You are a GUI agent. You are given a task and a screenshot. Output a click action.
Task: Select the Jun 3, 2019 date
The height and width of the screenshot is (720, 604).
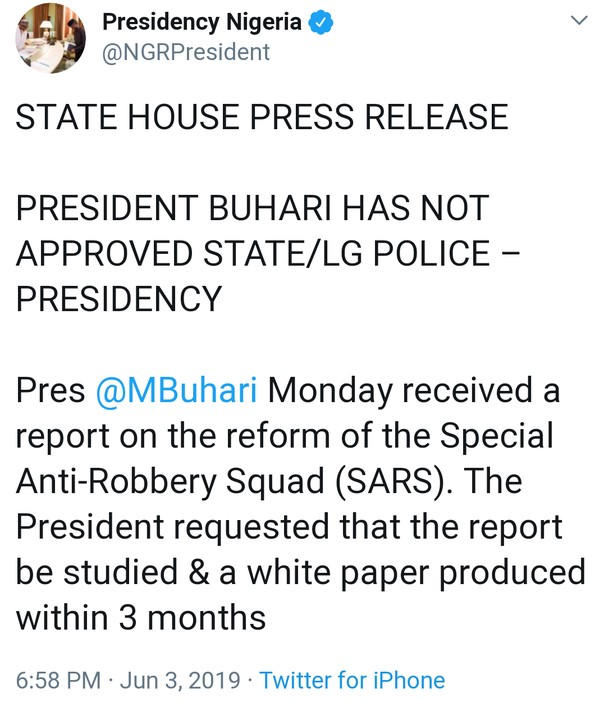tap(181, 681)
